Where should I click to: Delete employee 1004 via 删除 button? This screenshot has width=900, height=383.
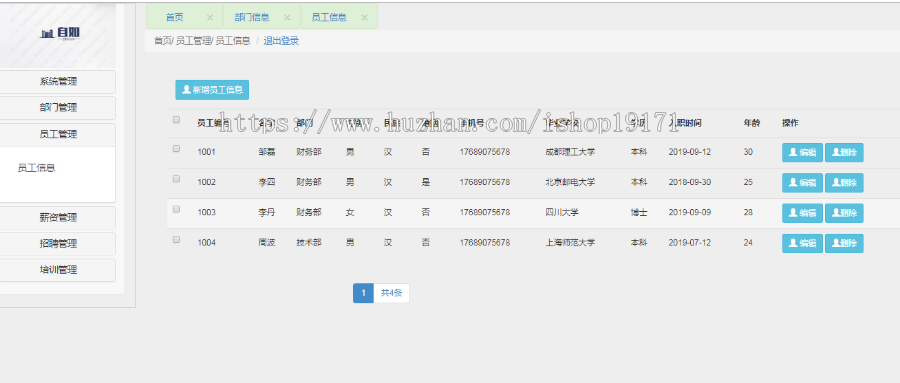(844, 243)
